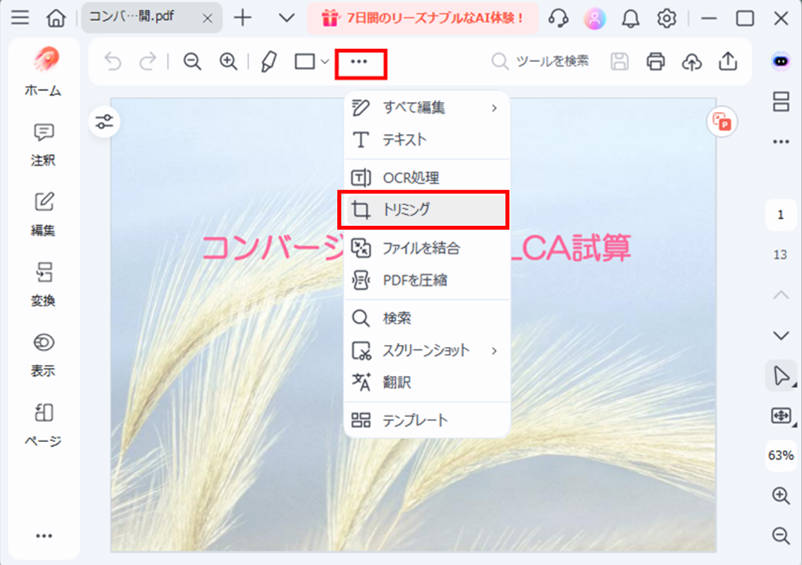Print the document
This screenshot has width=802, height=565.
[656, 62]
